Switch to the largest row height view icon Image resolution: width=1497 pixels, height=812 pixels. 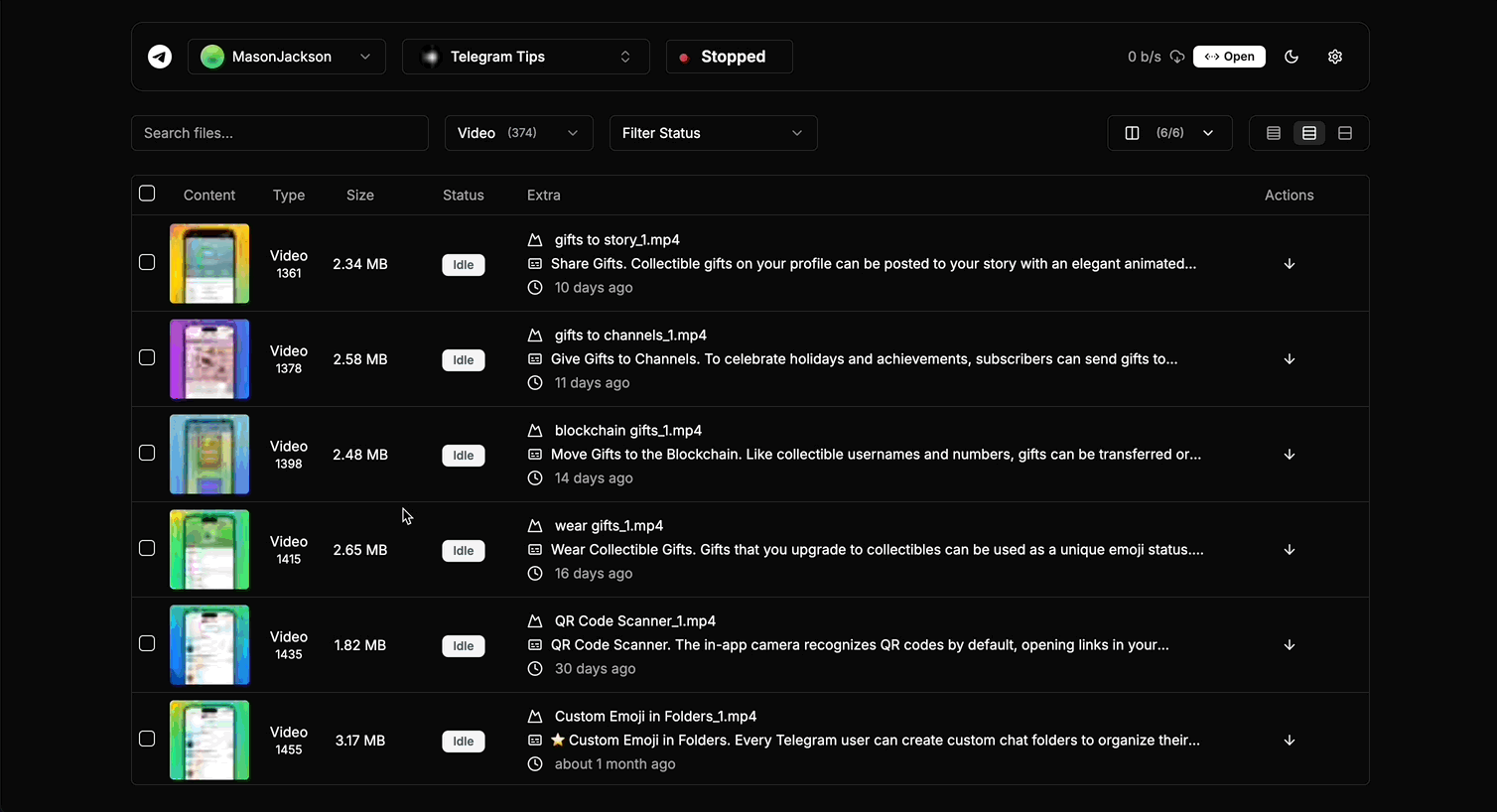tap(1345, 132)
